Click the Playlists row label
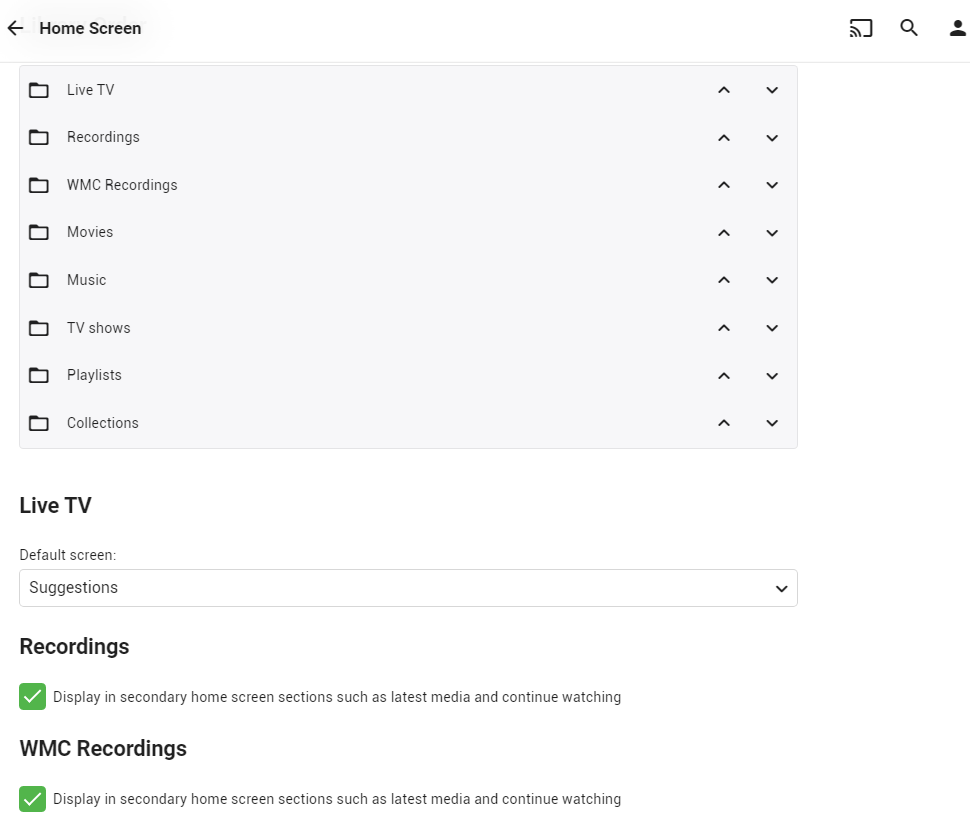The width and height of the screenshot is (970, 825). coord(94,375)
